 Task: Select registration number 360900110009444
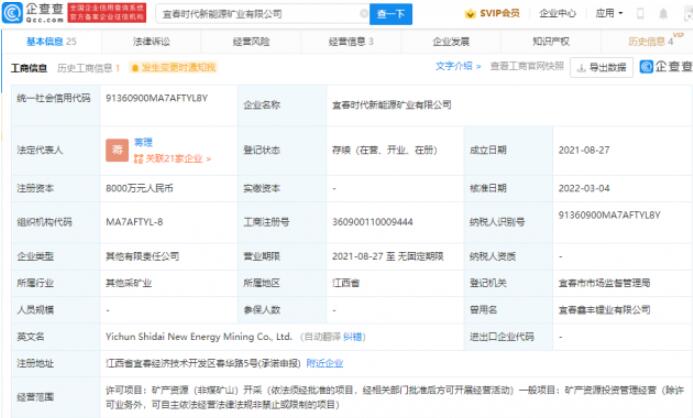point(373,222)
